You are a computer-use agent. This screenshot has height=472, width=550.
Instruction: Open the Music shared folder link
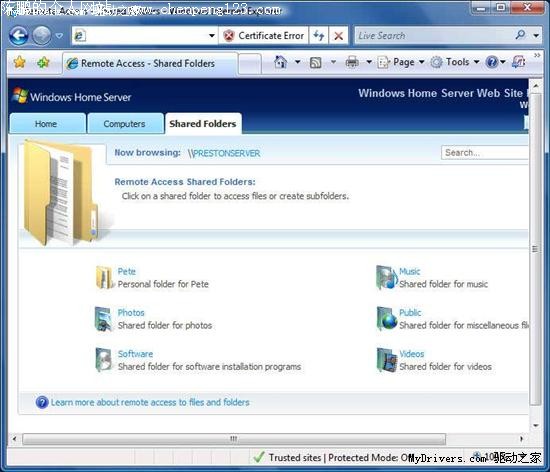[x=410, y=271]
